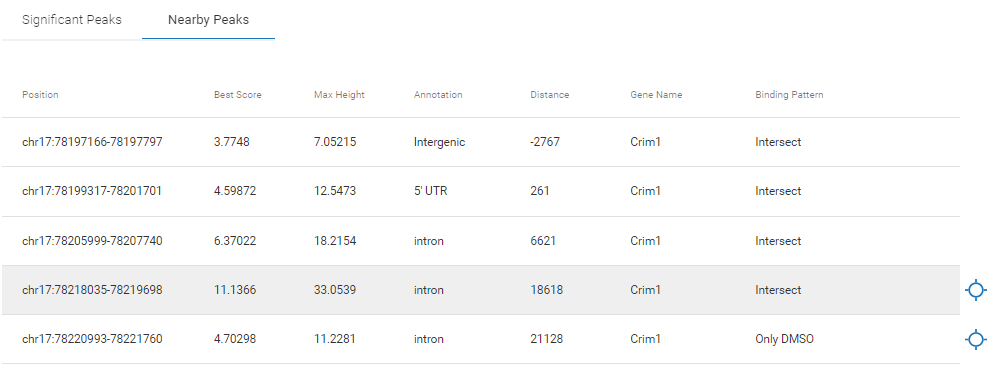Sort by the Best Score column header
Viewport: 1000px width, 365px height.
click(238, 94)
